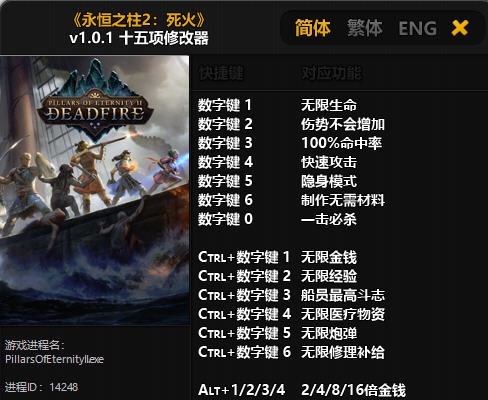Click 船员最高斗志 function
The image size is (488, 400).
343,295
